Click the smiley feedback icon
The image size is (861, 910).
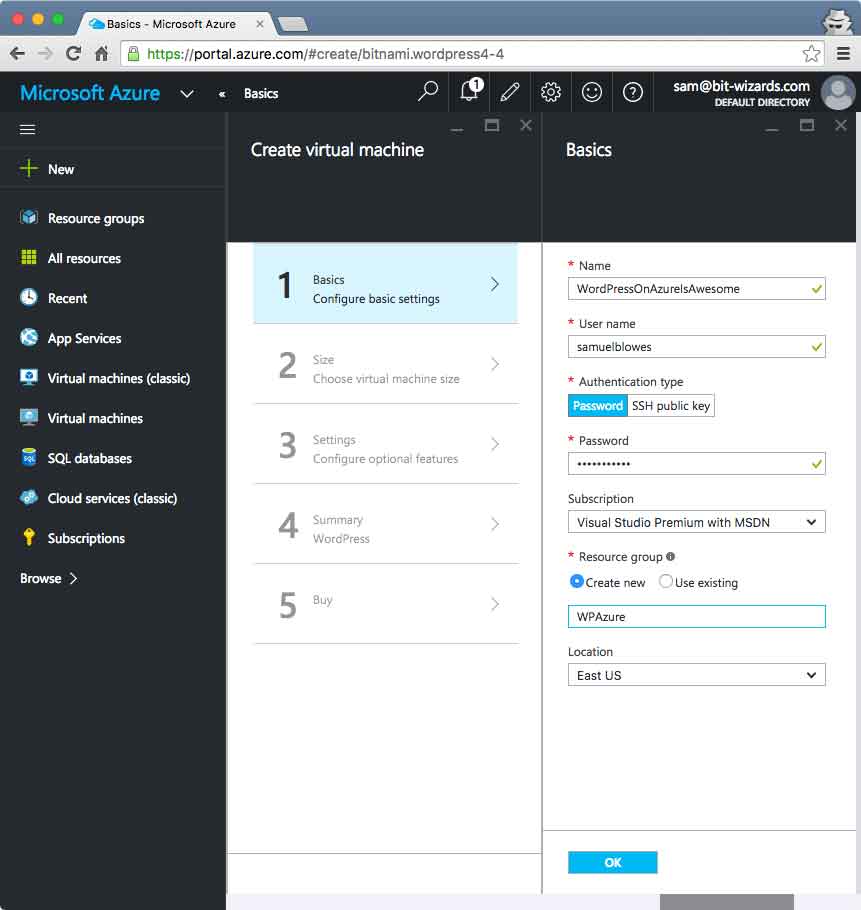tap(592, 92)
